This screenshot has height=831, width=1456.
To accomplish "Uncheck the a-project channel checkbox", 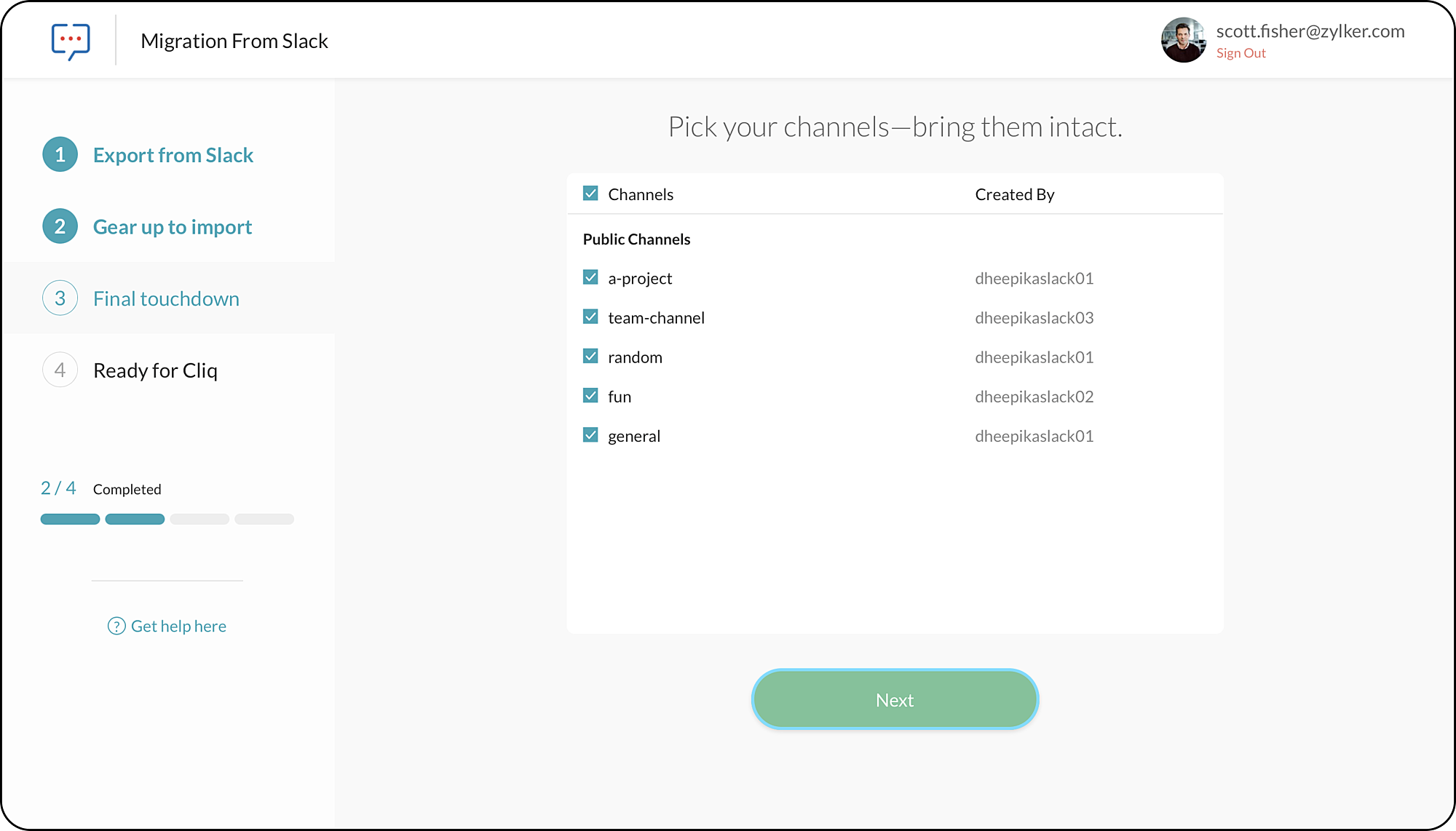I will 590,277.
